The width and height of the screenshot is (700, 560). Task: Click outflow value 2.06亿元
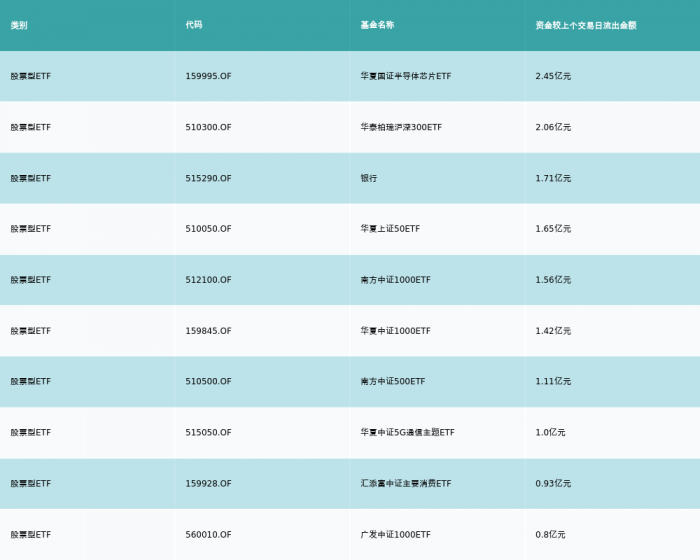pyautogui.click(x=553, y=127)
